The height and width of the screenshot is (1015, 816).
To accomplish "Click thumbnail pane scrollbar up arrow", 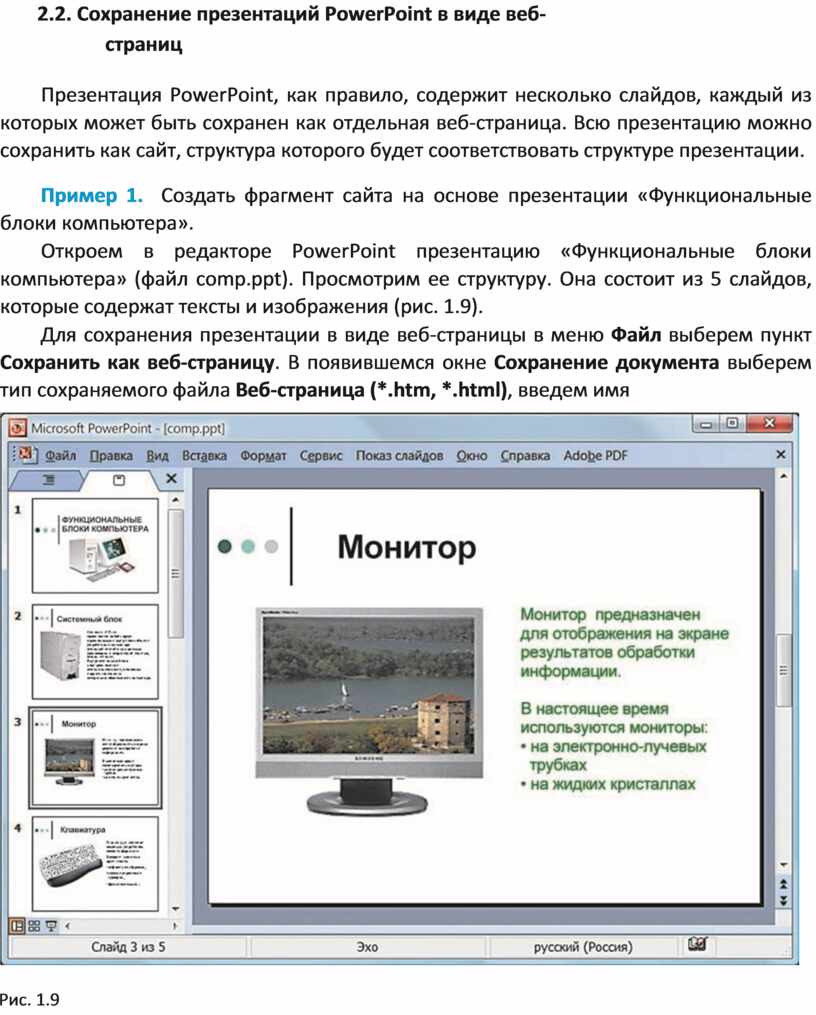I will (x=175, y=500).
